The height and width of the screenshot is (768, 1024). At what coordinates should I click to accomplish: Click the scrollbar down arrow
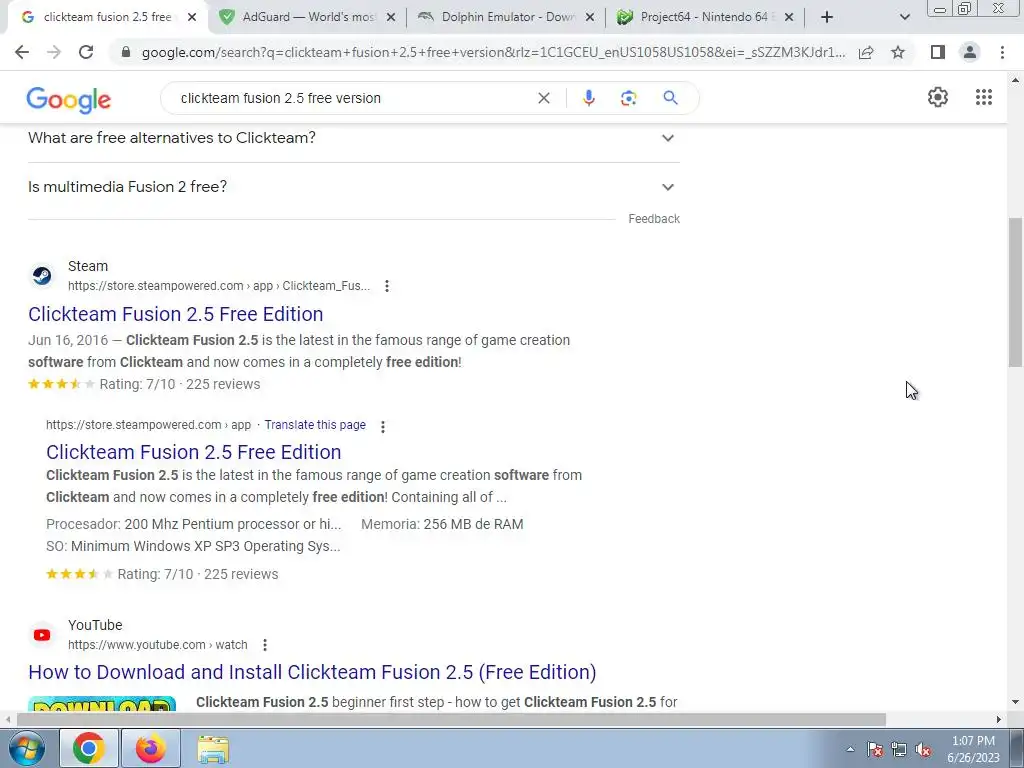tap(1015, 703)
